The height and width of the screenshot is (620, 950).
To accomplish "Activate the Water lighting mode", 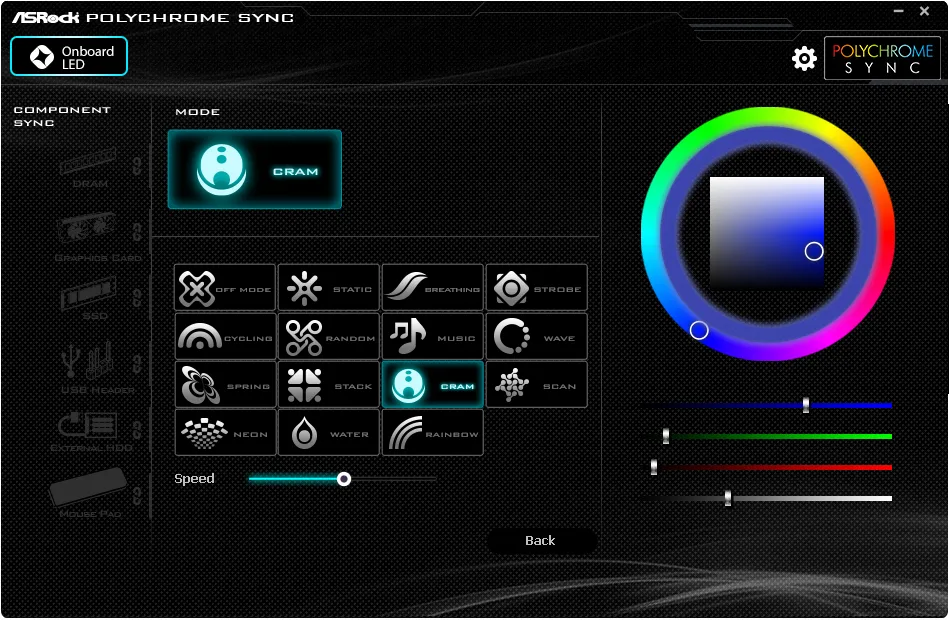I will pos(329,433).
